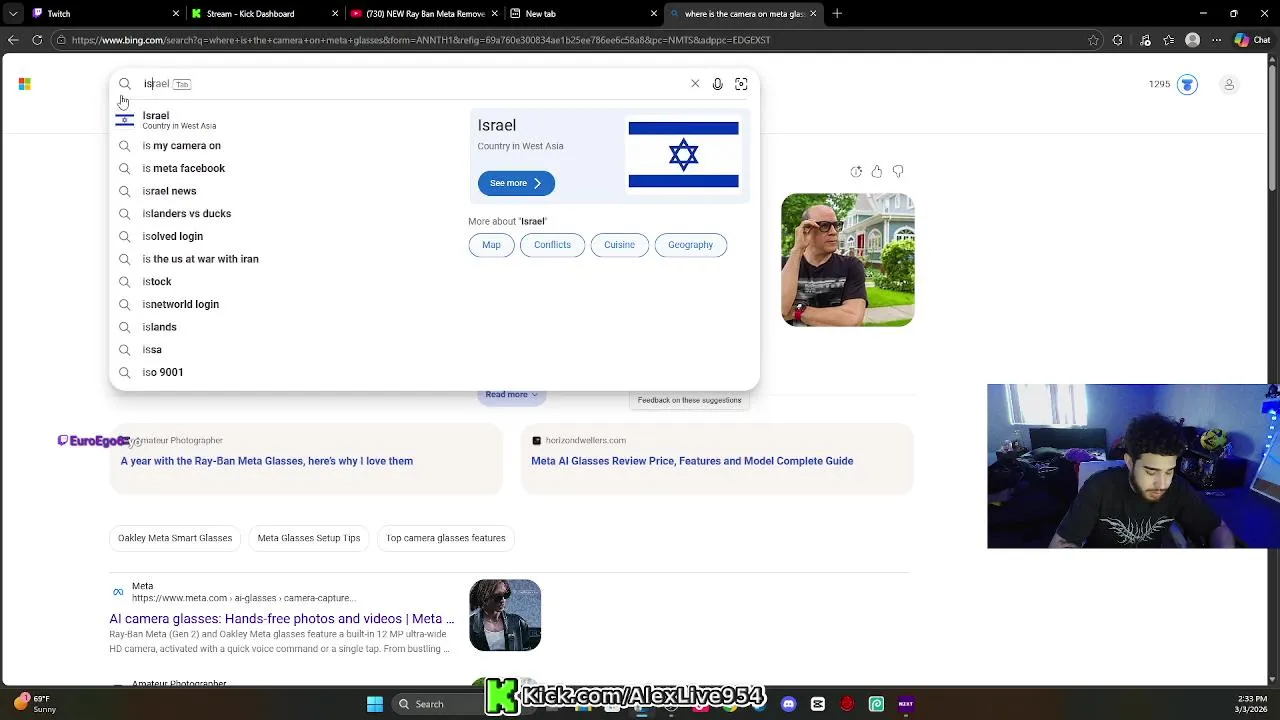Open Meta AI Glasses Review guide link

[692, 461]
